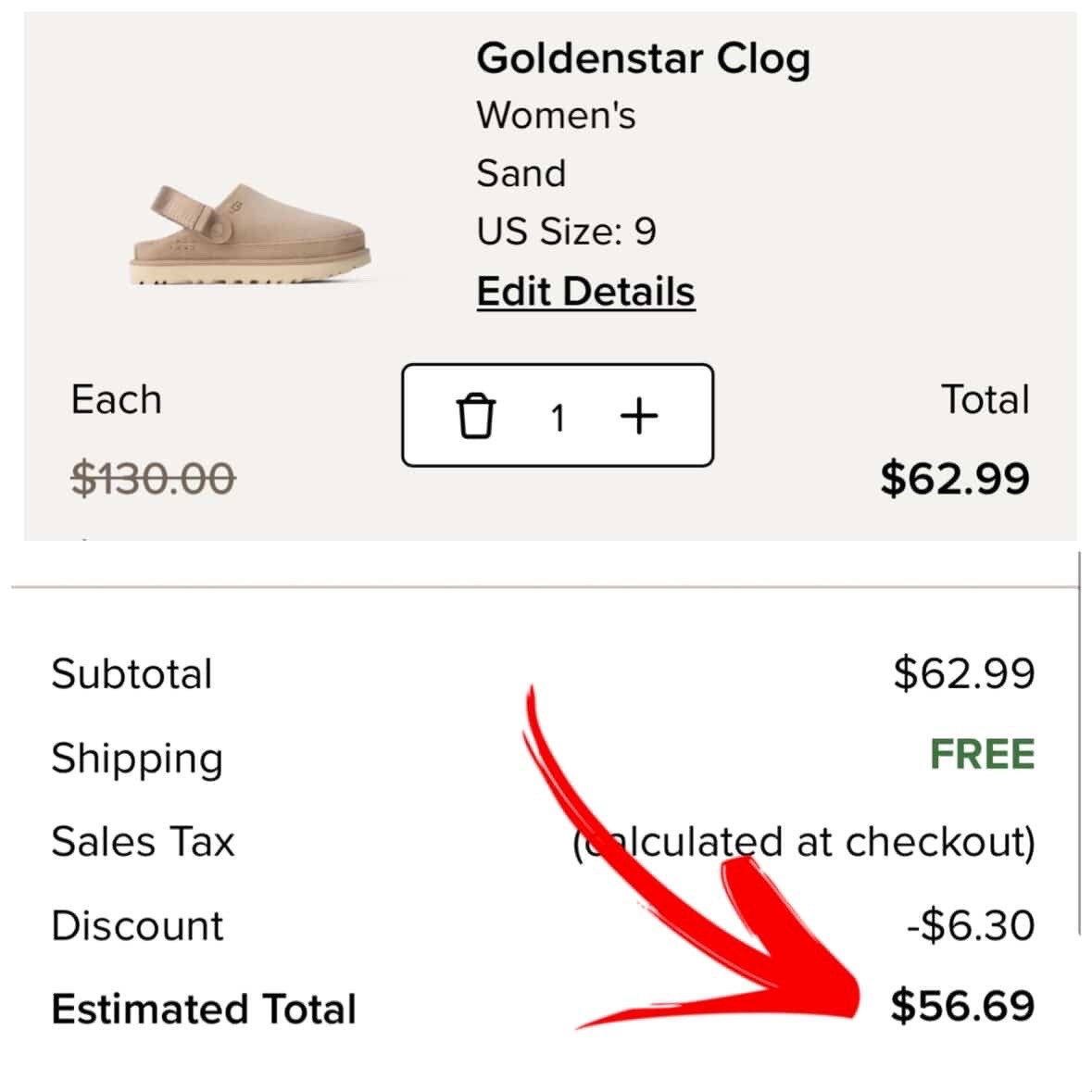Click the trash icon to remove item

pos(476,417)
